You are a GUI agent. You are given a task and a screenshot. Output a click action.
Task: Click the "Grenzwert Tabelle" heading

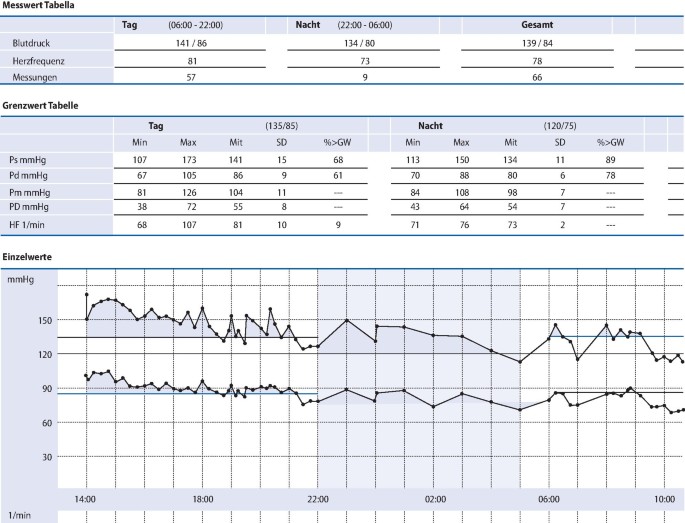tap(40, 106)
